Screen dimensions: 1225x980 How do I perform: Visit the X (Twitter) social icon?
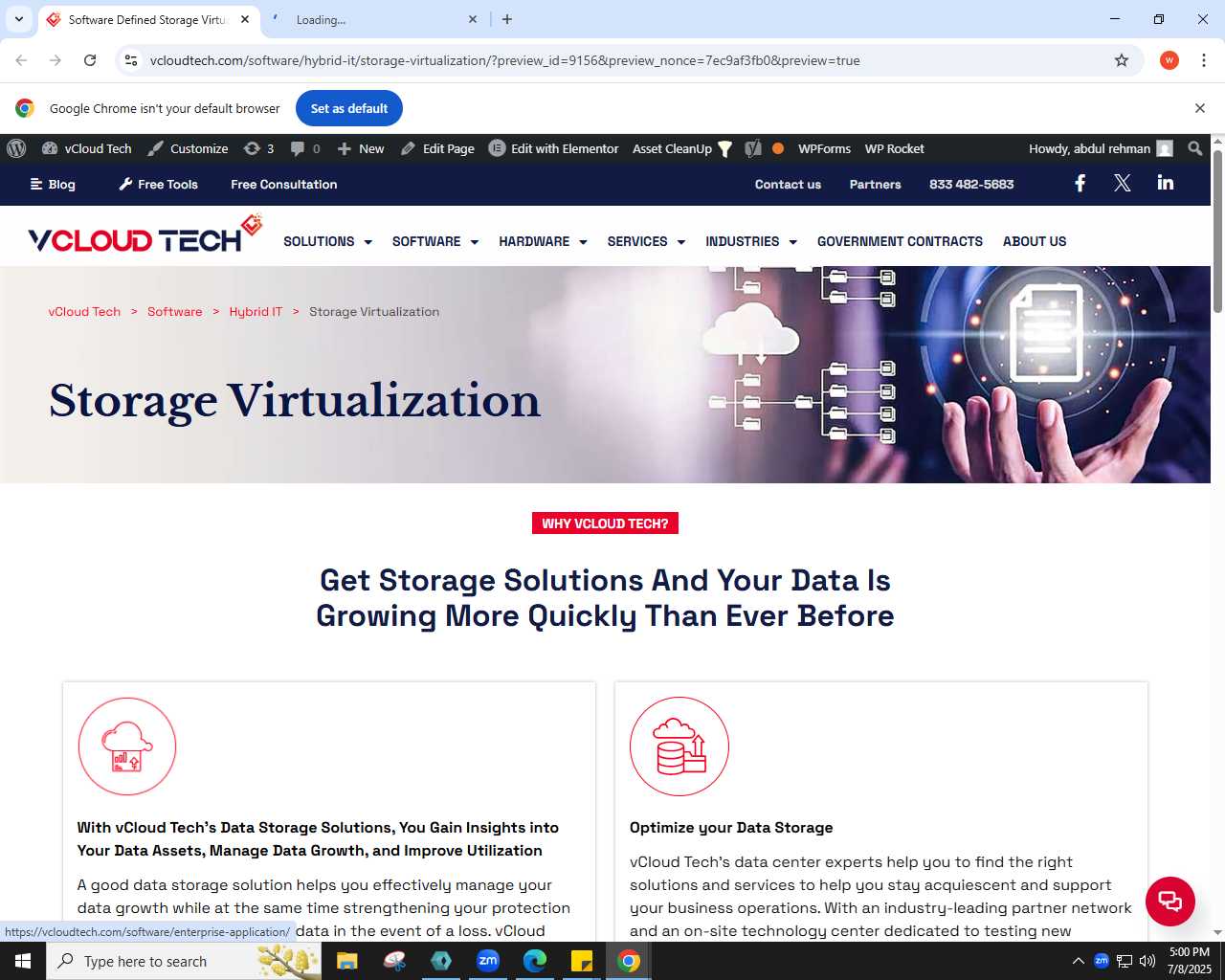(x=1123, y=183)
